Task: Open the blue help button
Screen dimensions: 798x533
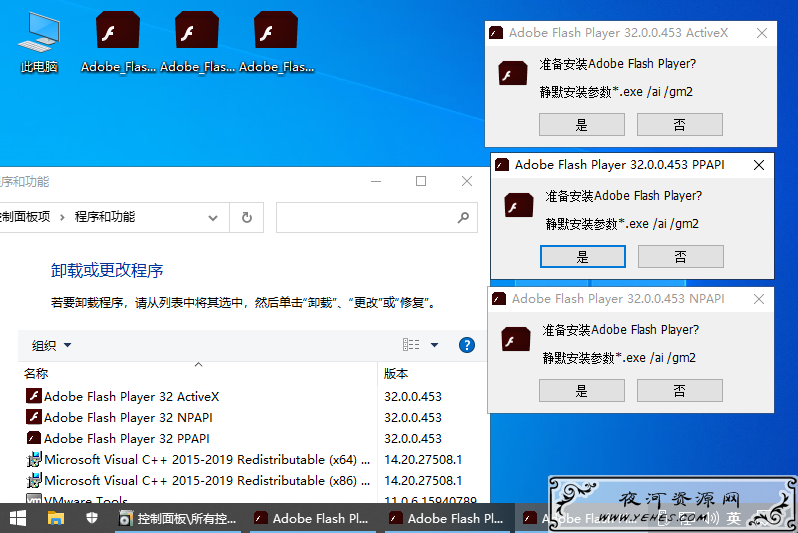Action: click(467, 345)
